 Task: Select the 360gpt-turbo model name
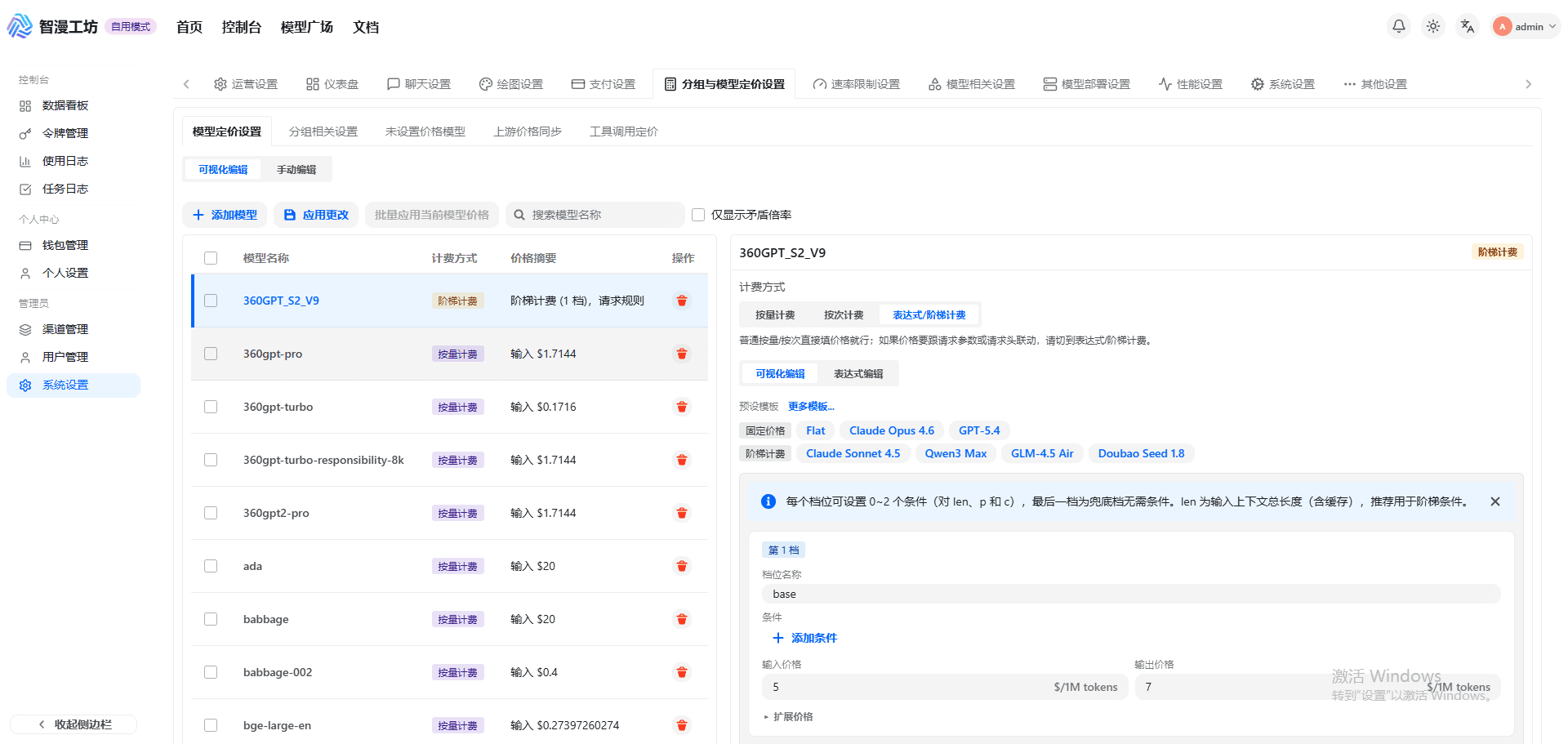pos(278,407)
